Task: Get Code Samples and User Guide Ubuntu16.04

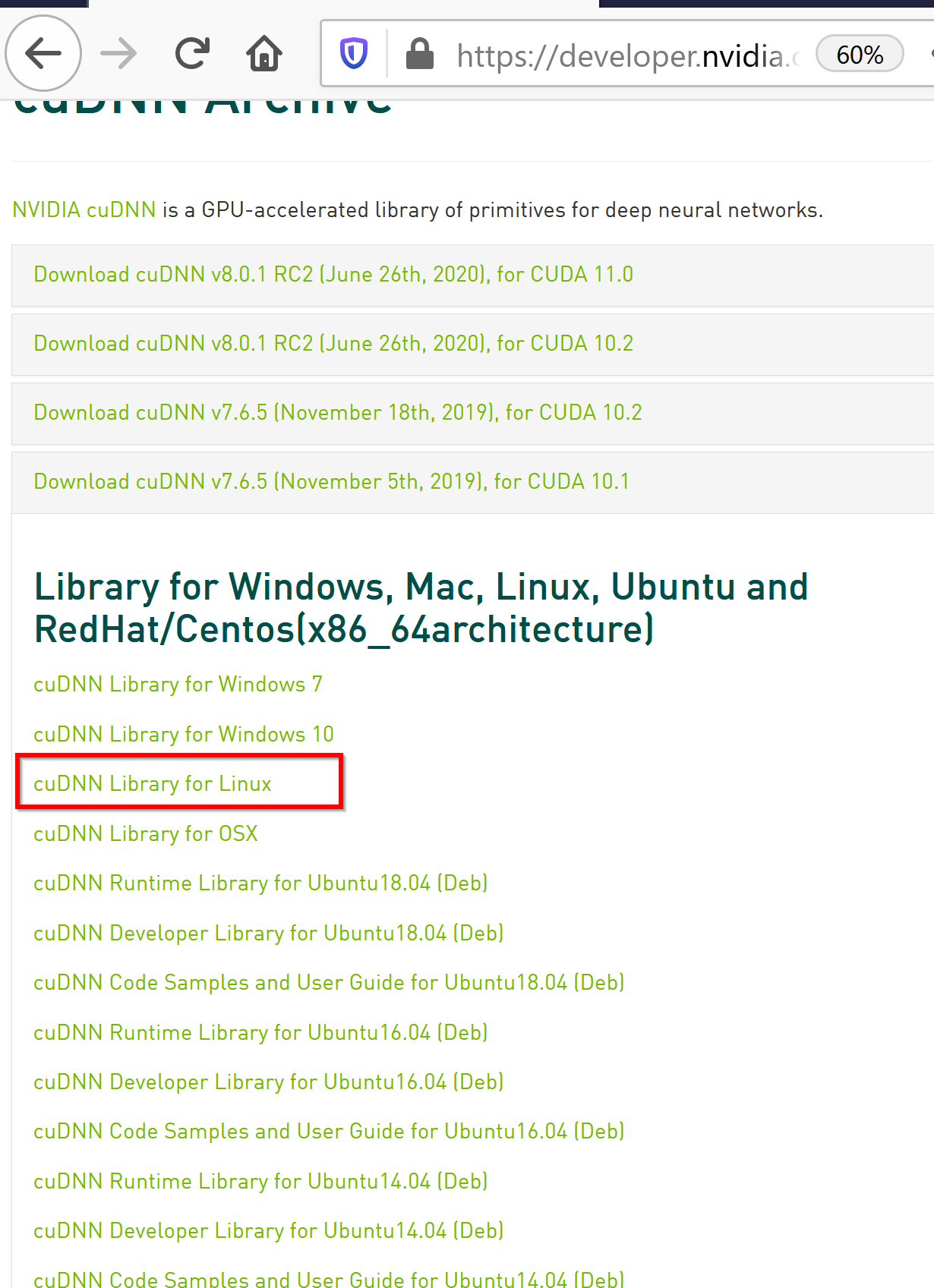Action: coord(329,1131)
